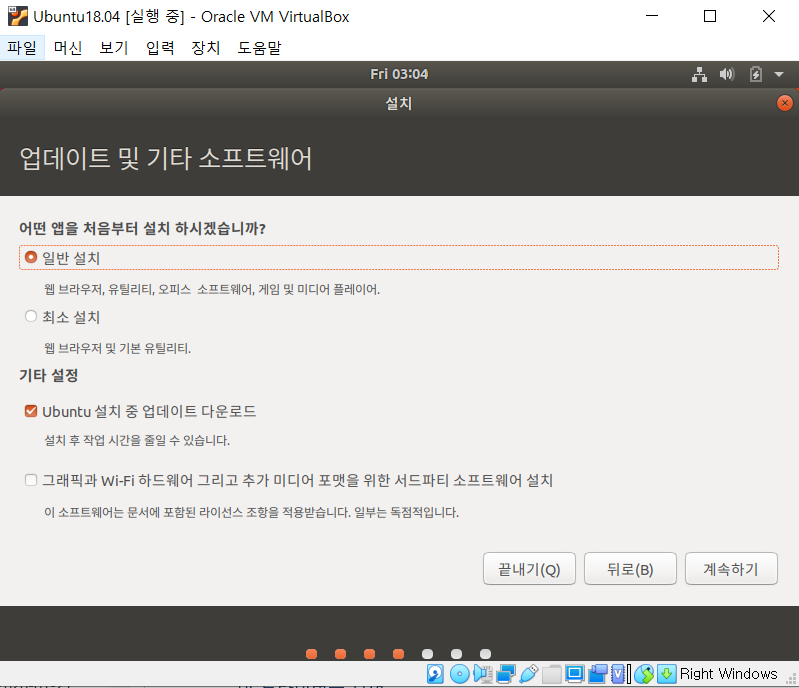Click the USB devices icon in status bar
This screenshot has height=688, width=799.
[x=528, y=674]
